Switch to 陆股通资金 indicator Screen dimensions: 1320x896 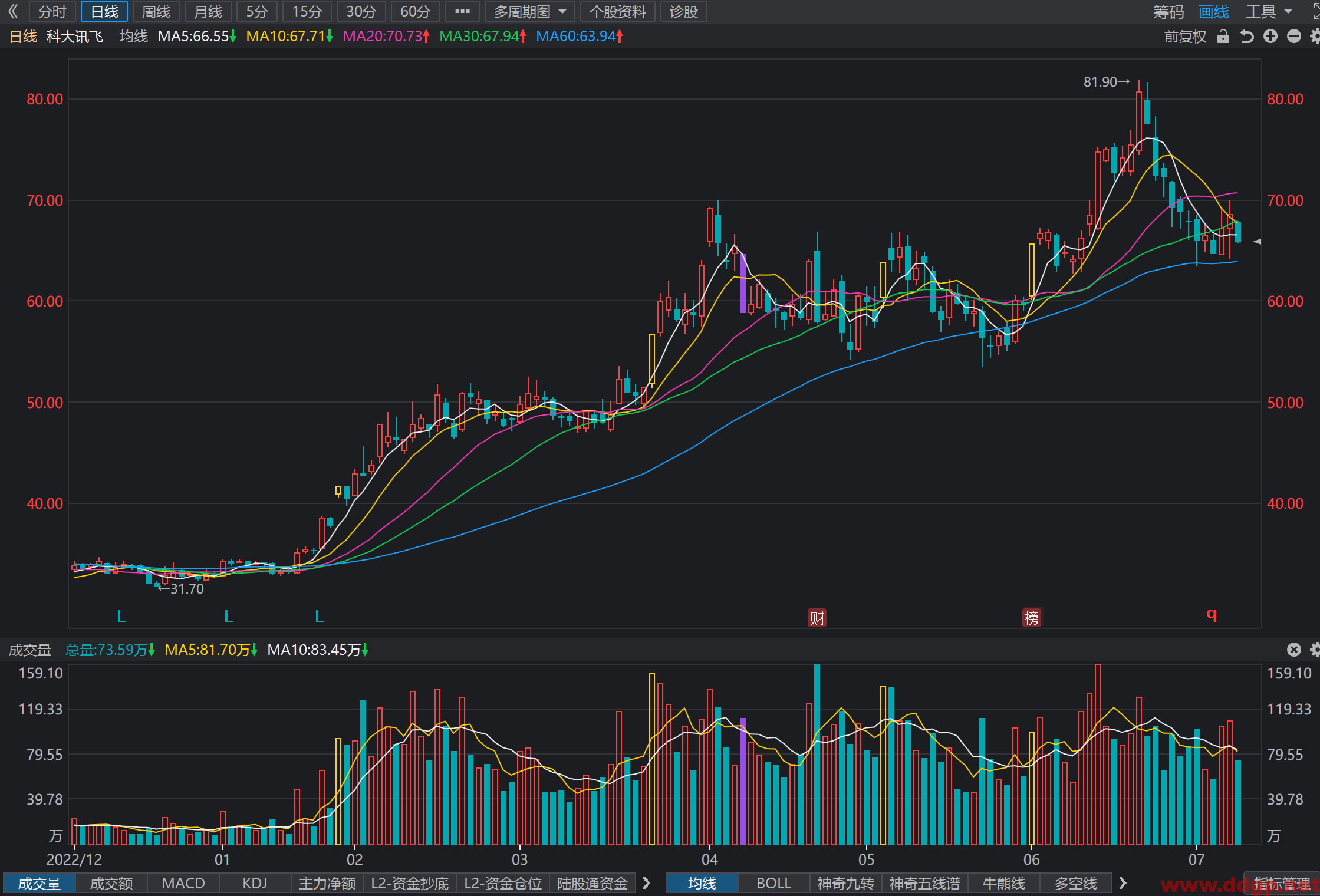pos(592,884)
